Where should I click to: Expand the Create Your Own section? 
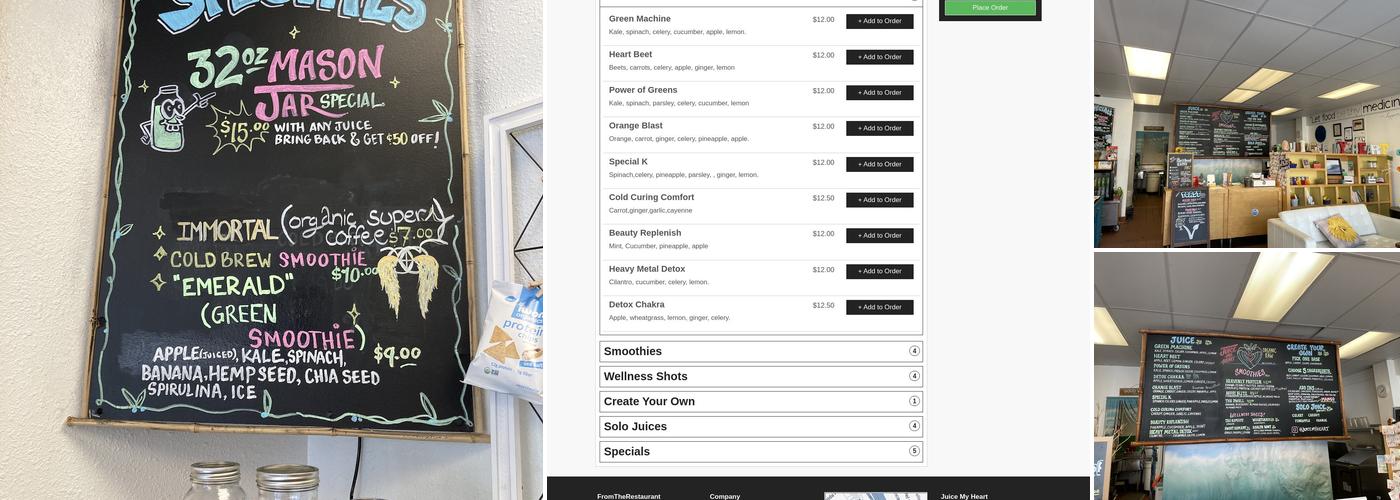coord(761,401)
